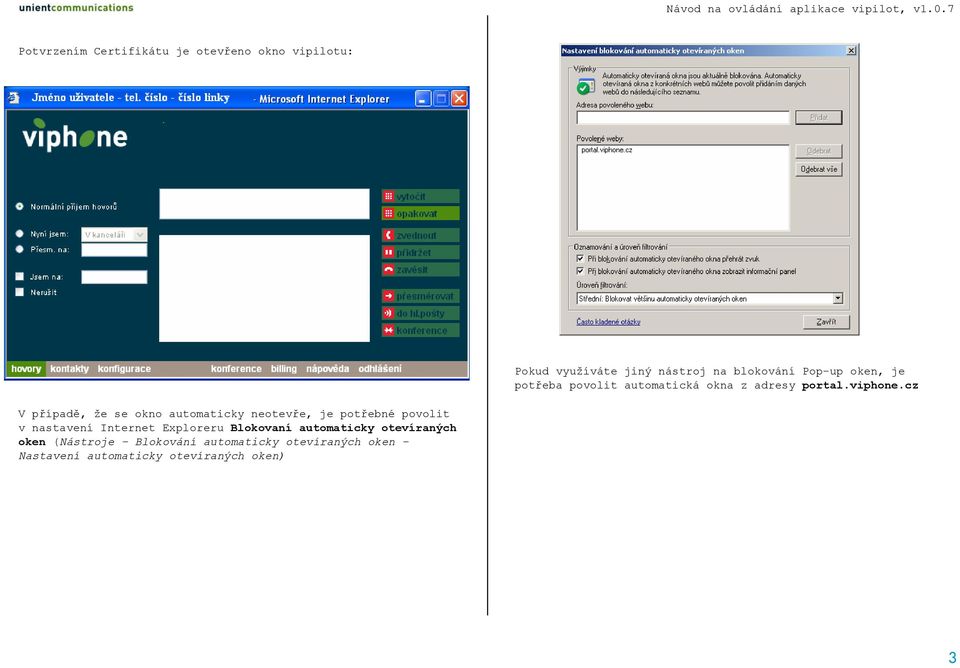Select Normální příjem hovorů radio option
This screenshot has width=960, height=668.
[x=20, y=207]
